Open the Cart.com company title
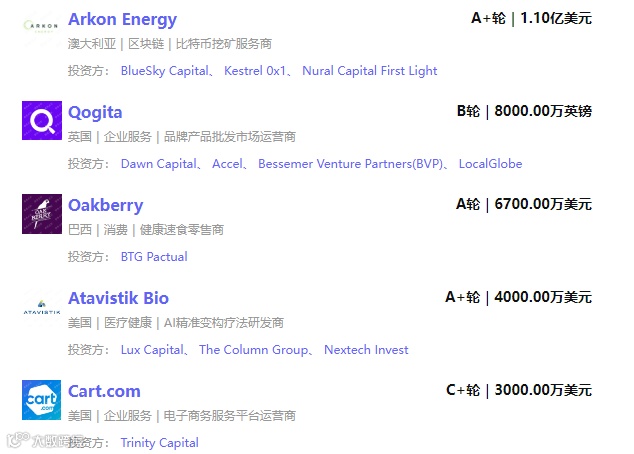The width and height of the screenshot is (634, 454). 104,391
